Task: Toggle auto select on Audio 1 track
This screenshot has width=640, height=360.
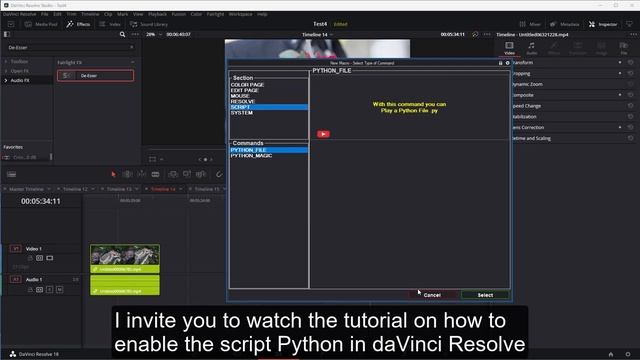Action: coord(40,289)
